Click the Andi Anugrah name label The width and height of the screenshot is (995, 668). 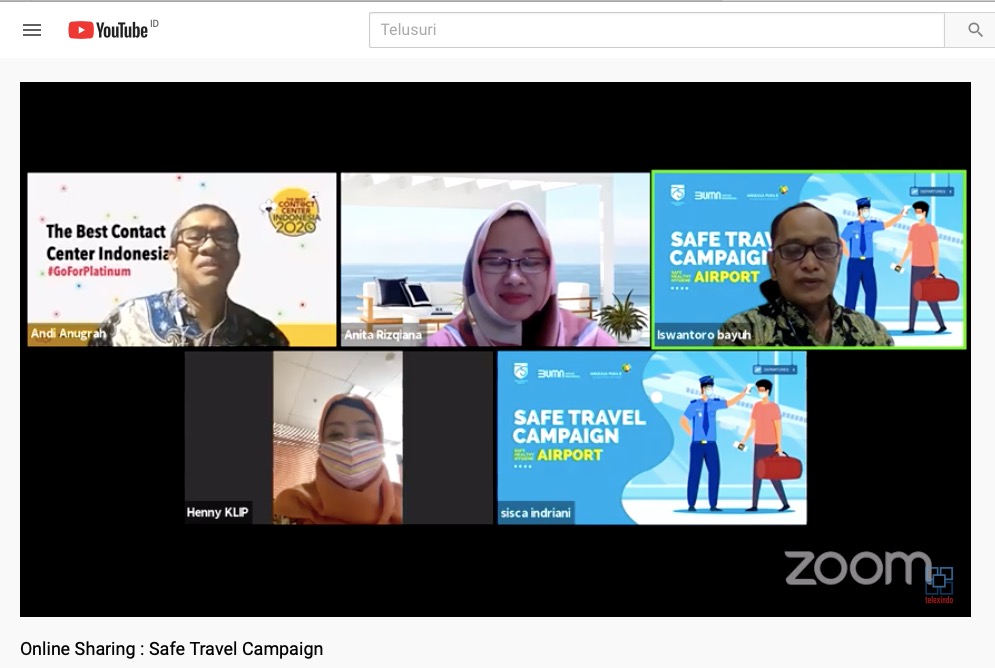coord(68,334)
